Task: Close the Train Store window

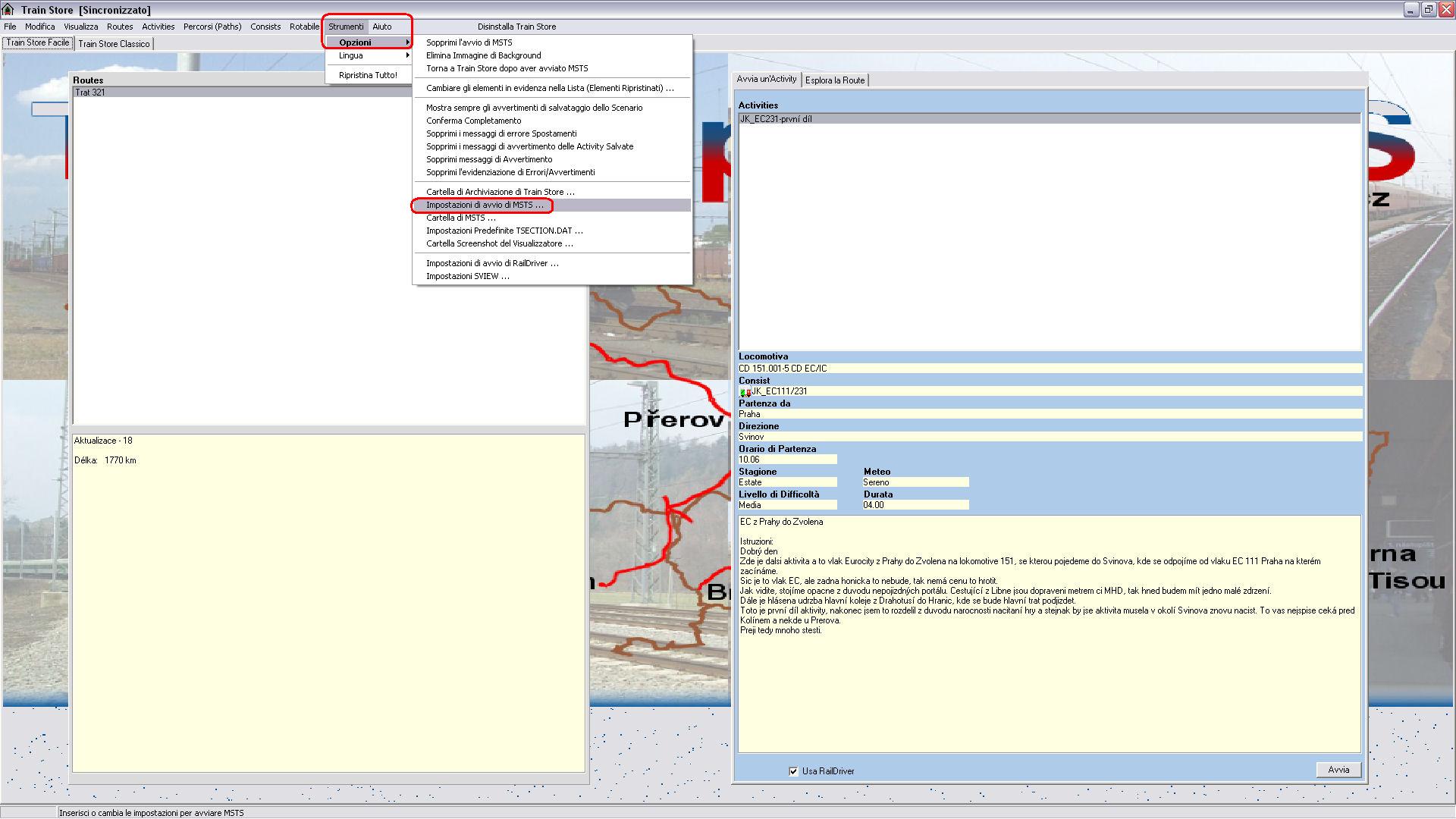Action: 1445,9
